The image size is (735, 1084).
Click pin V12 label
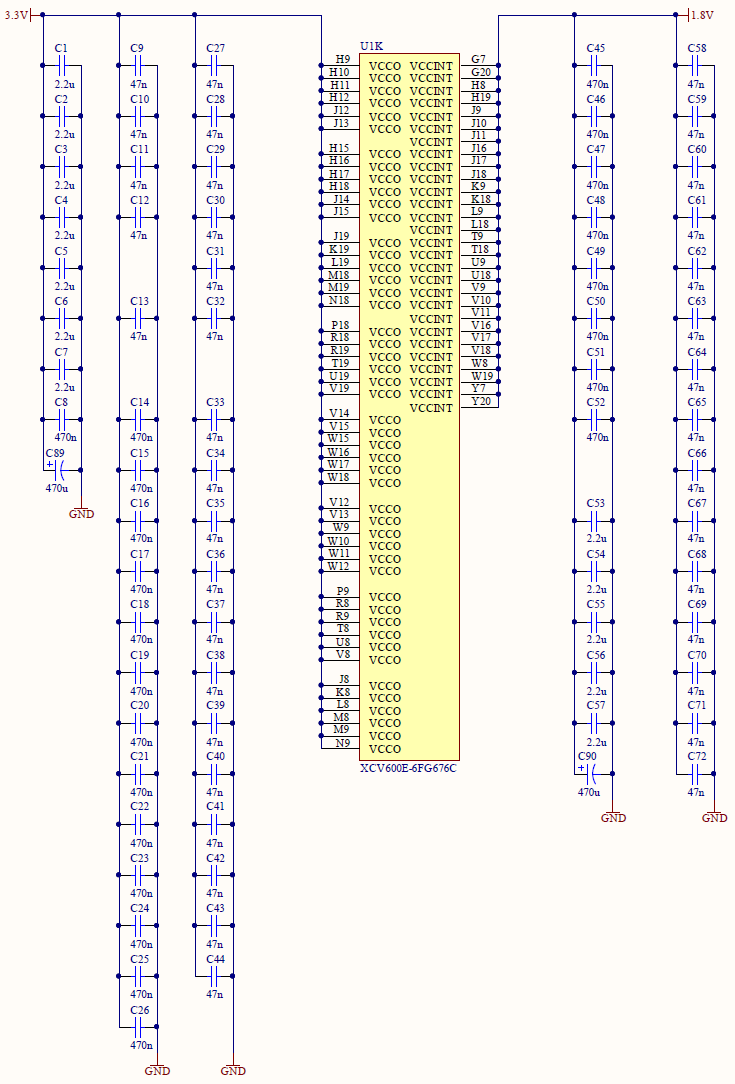(x=339, y=502)
